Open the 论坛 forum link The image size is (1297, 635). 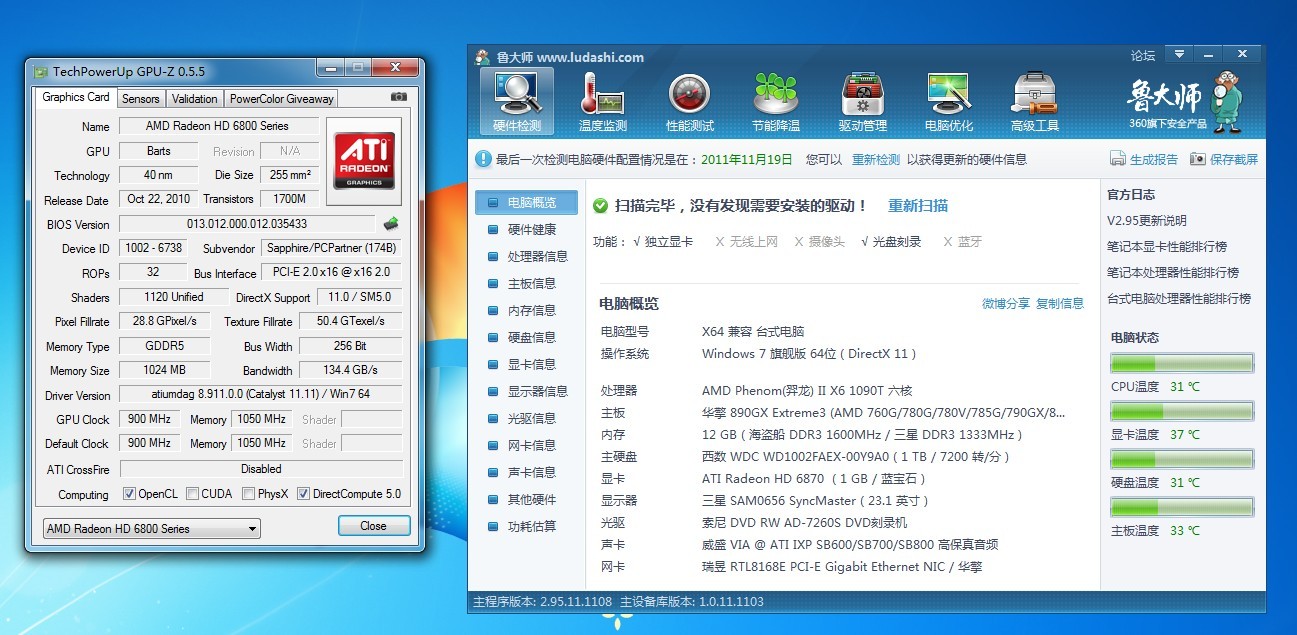1142,56
